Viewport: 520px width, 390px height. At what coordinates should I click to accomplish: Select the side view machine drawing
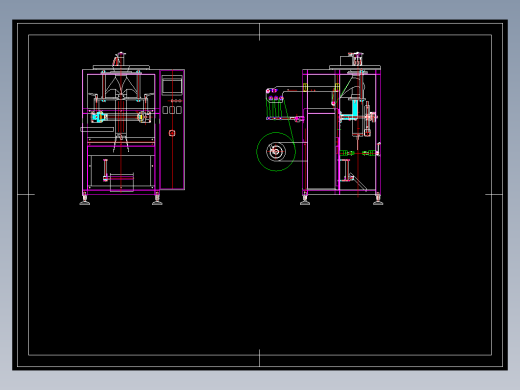click(320, 128)
